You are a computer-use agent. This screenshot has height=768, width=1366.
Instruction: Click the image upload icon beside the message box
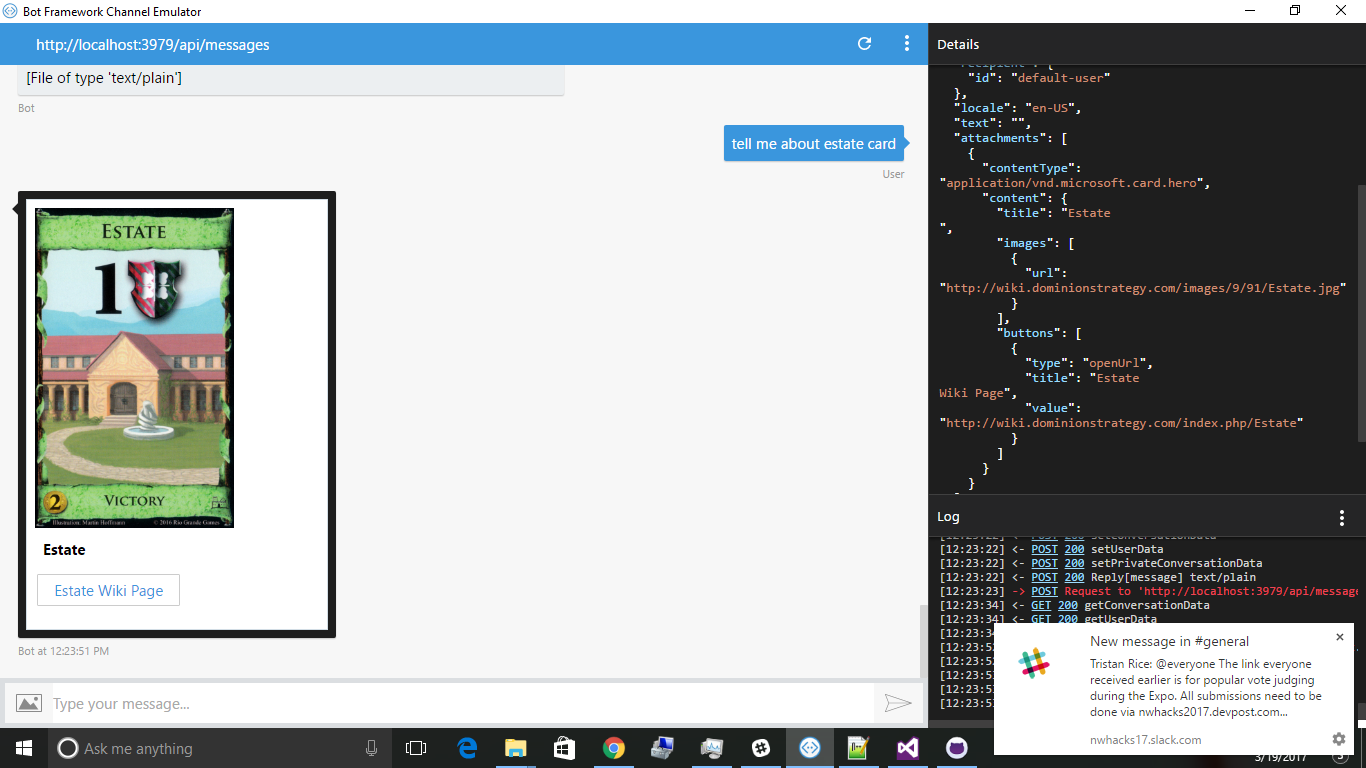[x=29, y=703]
